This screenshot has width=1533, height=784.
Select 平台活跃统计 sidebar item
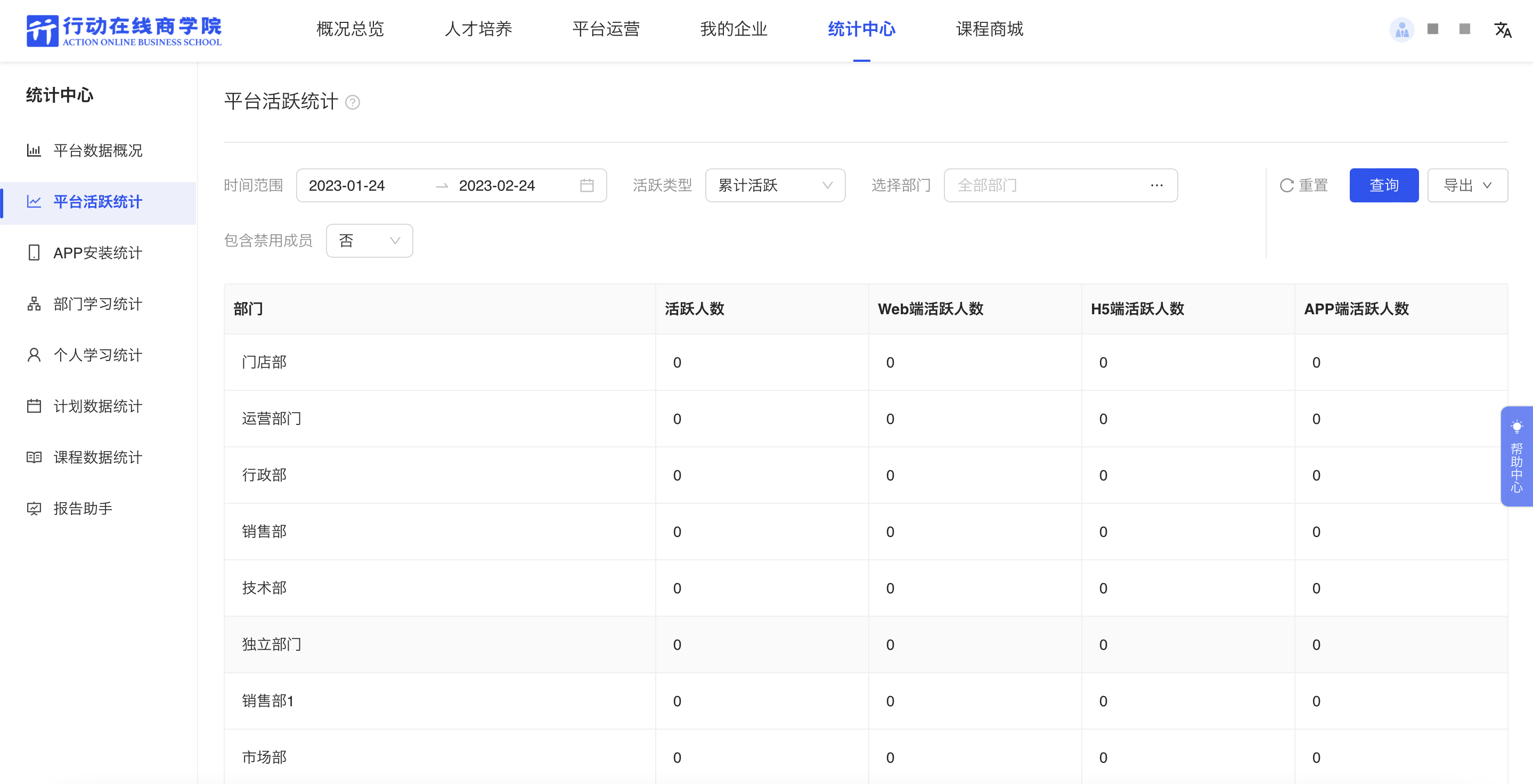98,202
